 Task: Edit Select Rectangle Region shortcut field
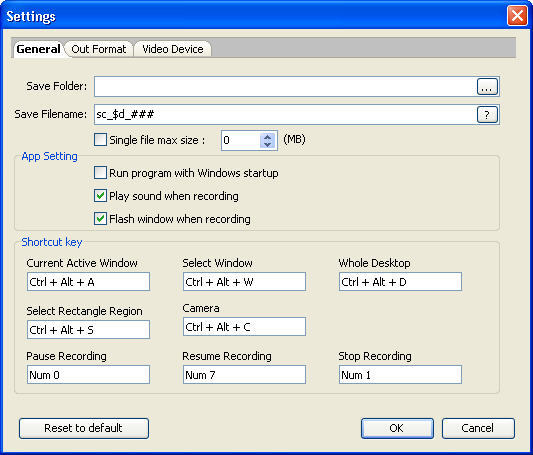88,330
